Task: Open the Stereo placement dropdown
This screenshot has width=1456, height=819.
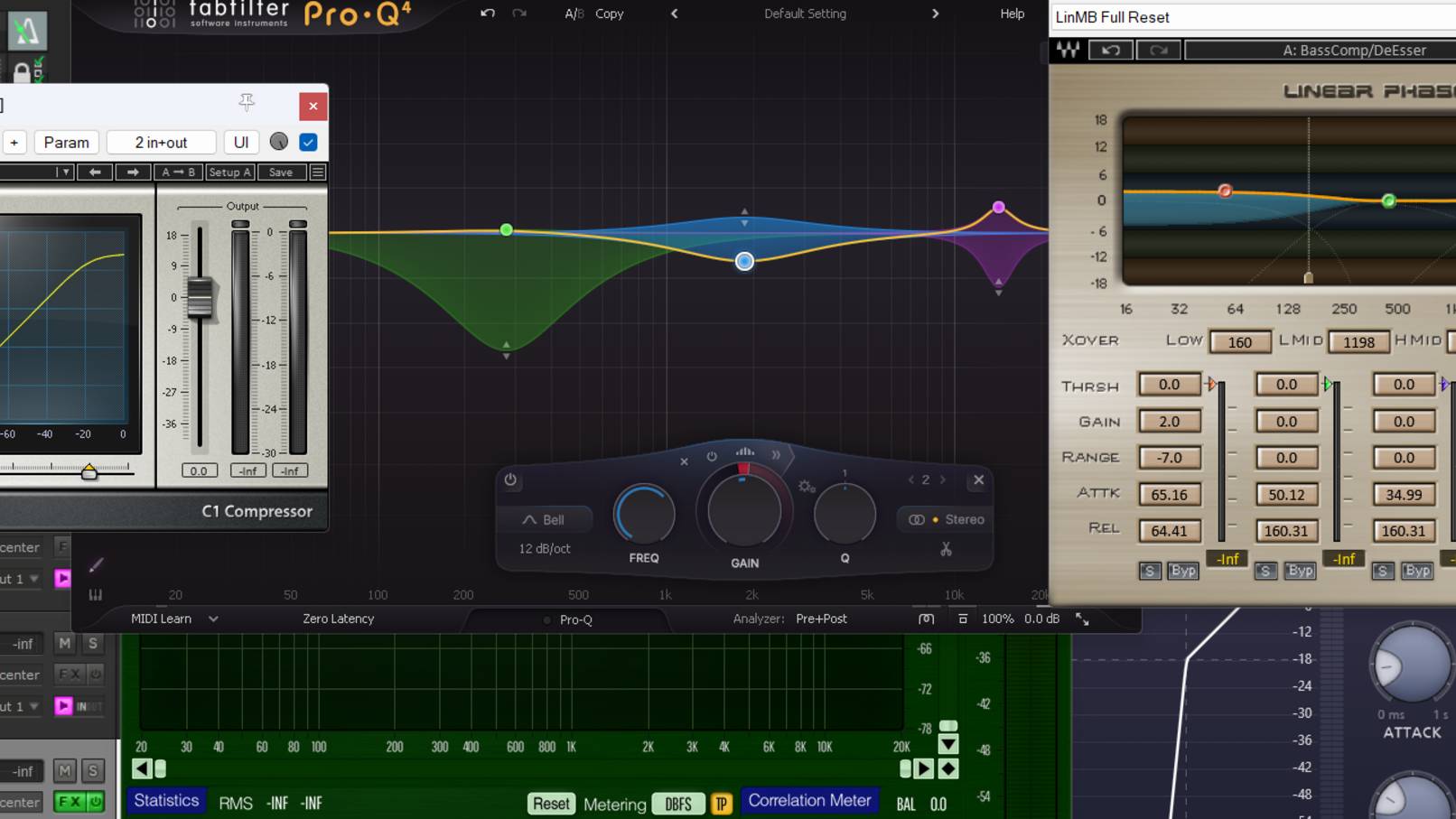Action: [946, 519]
